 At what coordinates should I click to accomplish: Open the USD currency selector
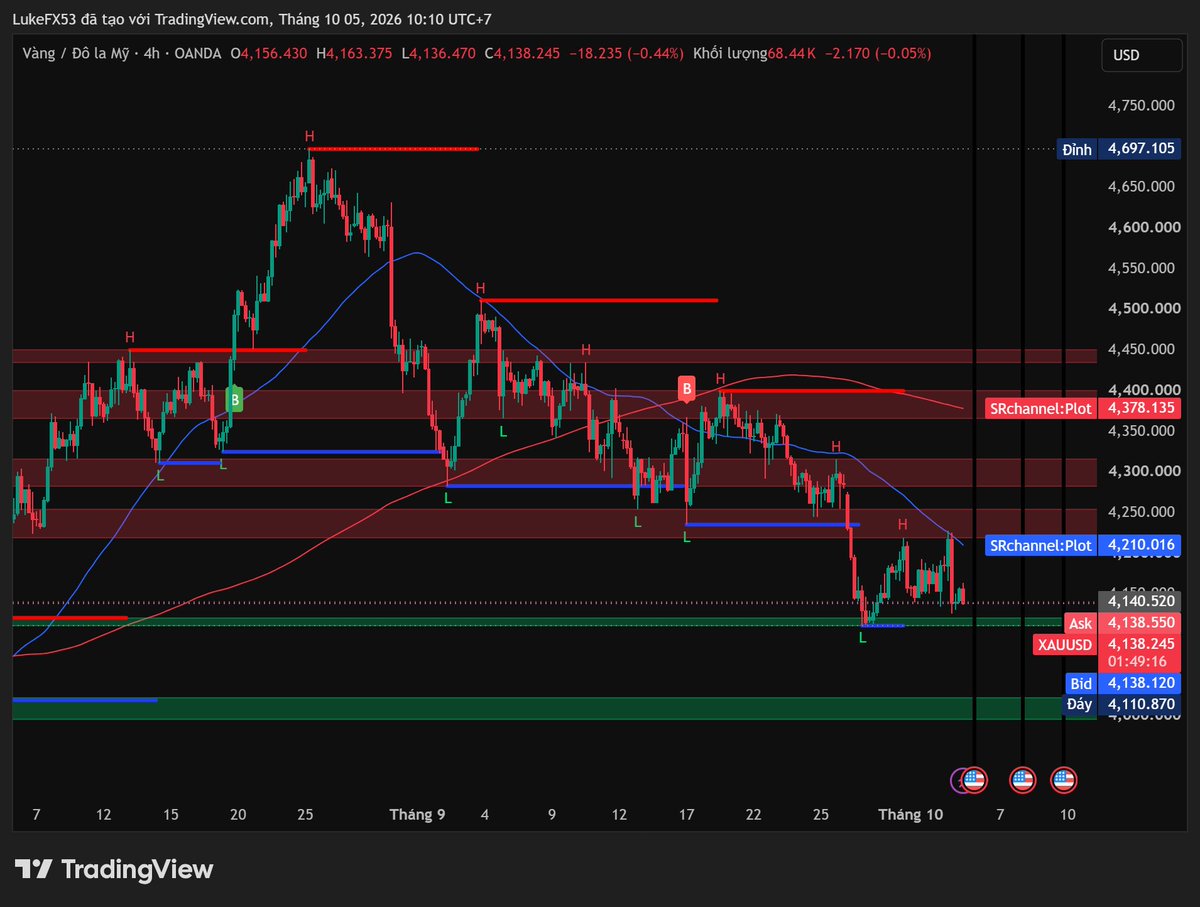(x=1140, y=56)
